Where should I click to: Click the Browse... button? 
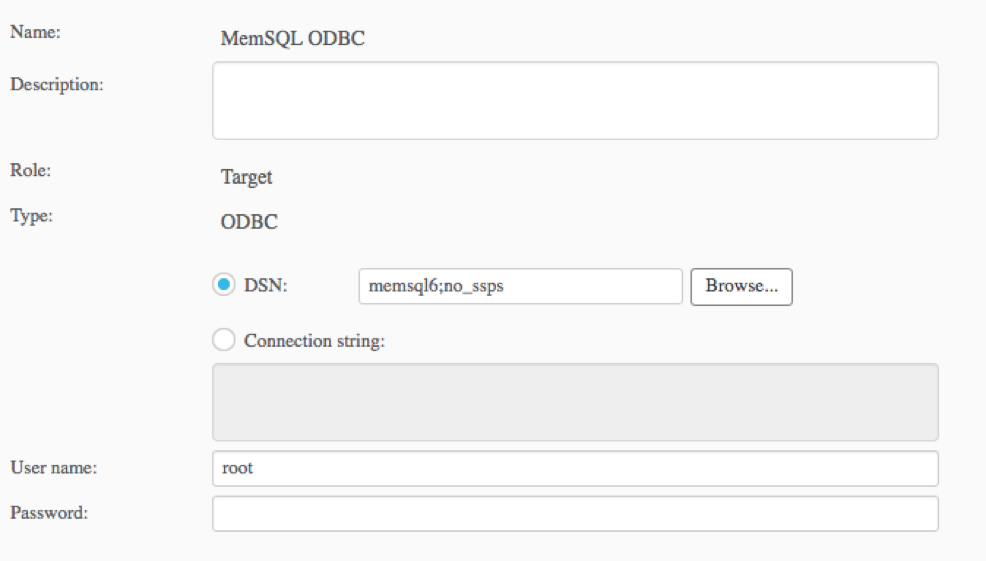pos(741,287)
